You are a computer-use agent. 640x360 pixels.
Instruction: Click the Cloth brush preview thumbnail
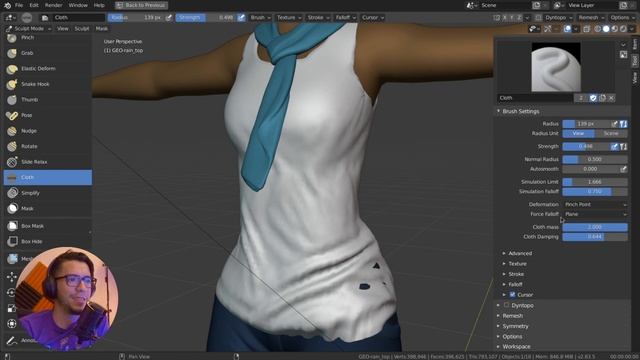556,67
